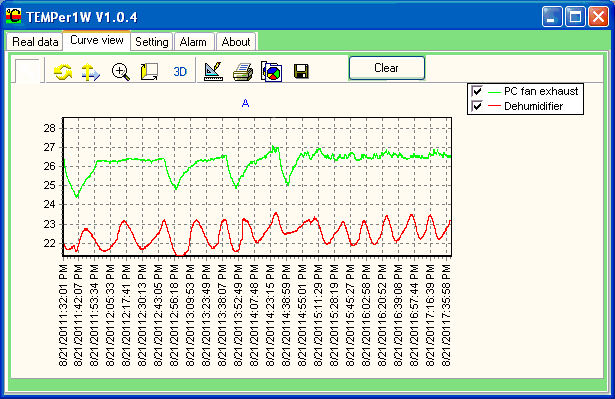
Task: Click the 8/21/2011 7:35:58 PM axis label
Action: [x=447, y=315]
